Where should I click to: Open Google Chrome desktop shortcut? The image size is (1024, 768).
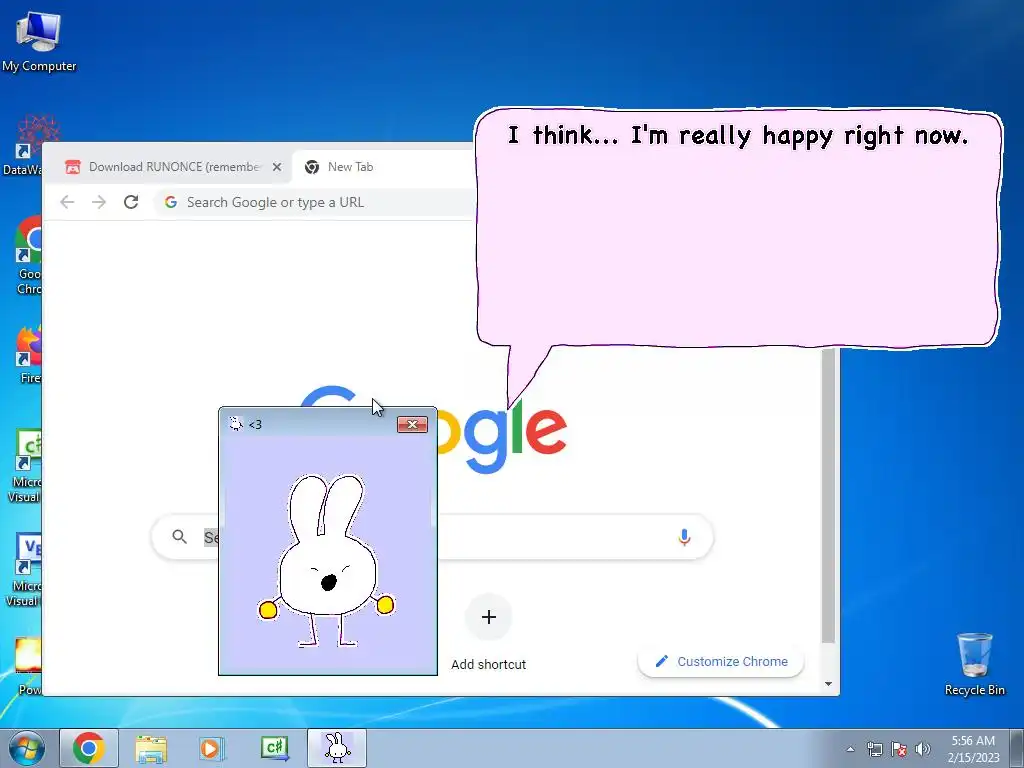[x=29, y=255]
